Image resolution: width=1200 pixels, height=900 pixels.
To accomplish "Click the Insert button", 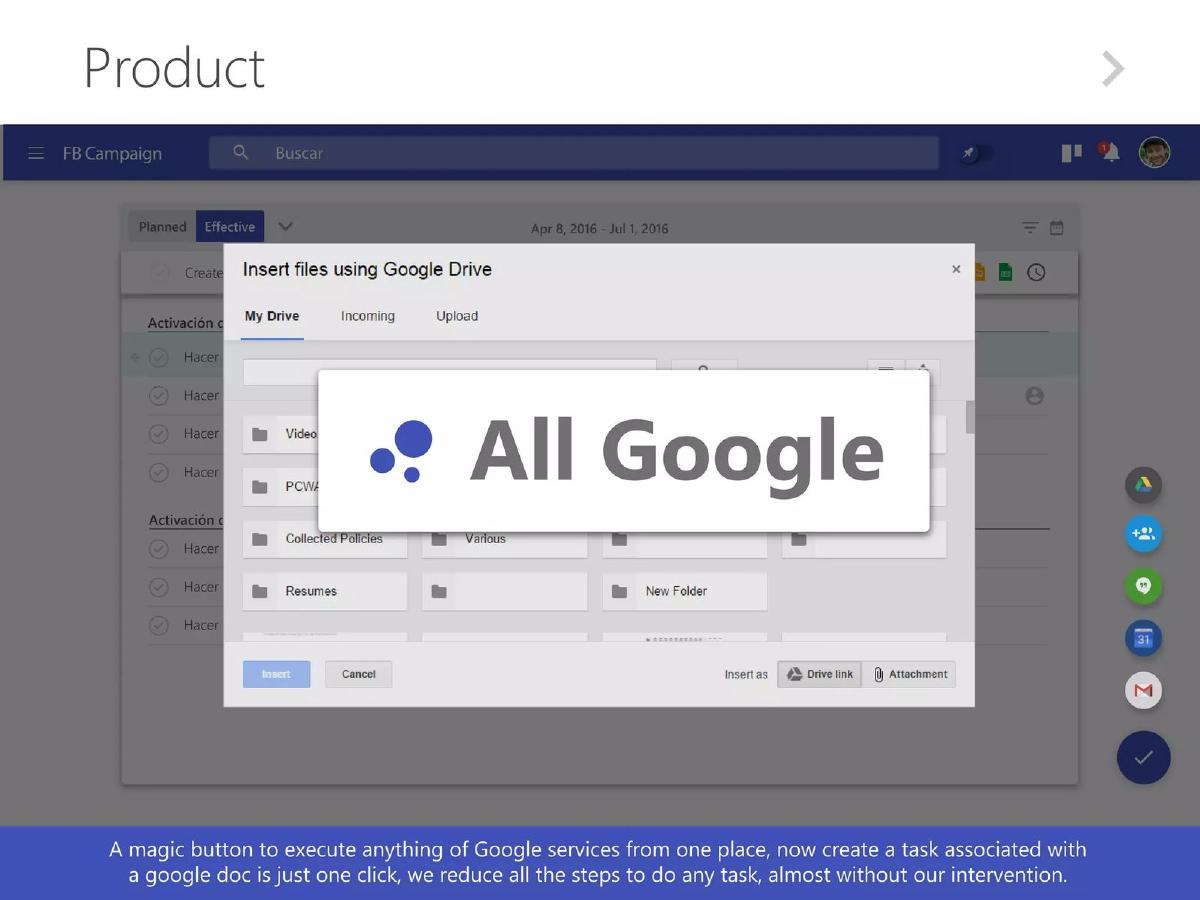I will pyautogui.click(x=276, y=674).
